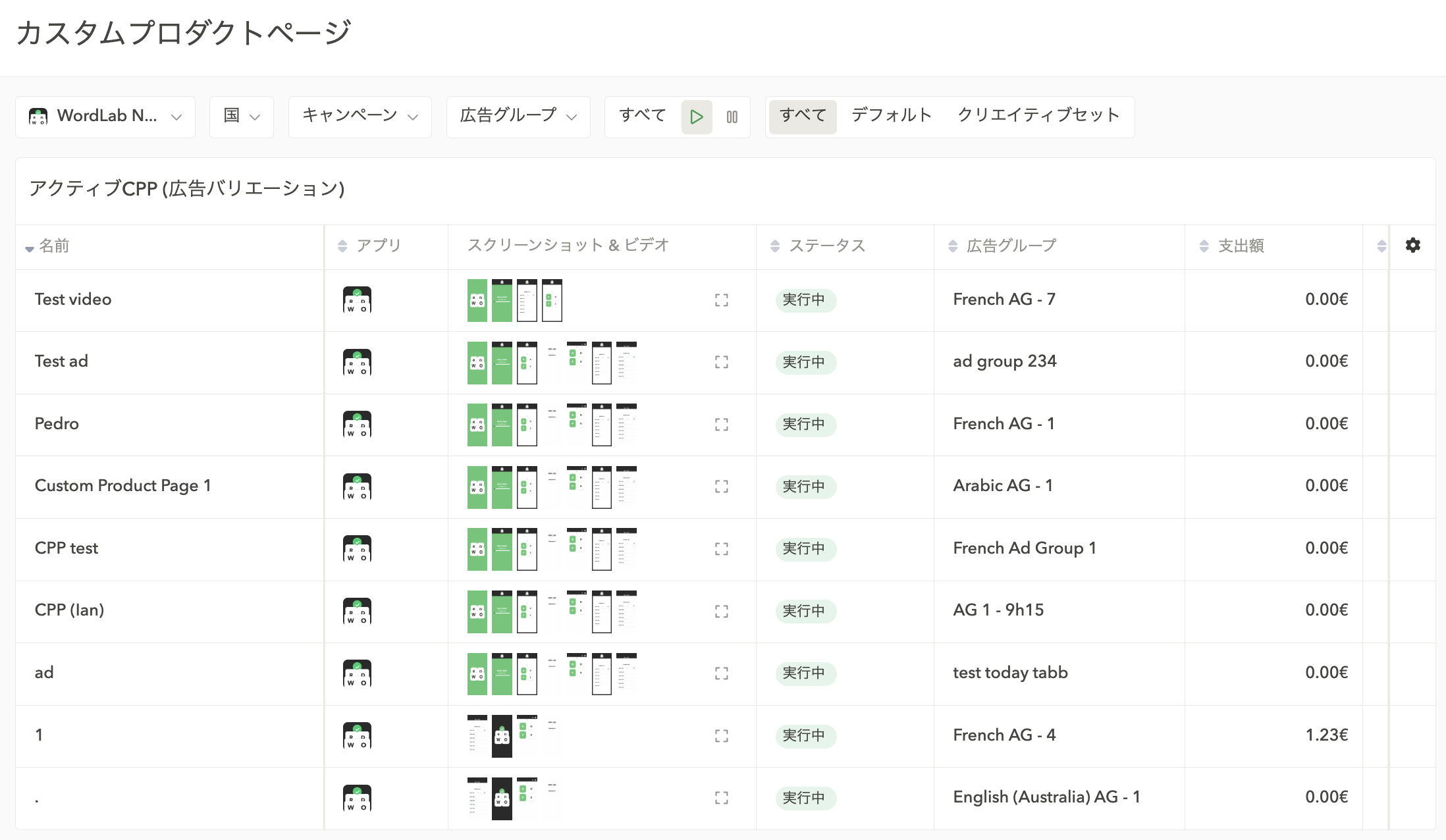The width and height of the screenshot is (1446, 840).
Task: Click the app icon in the Pedro row
Action: [357, 425]
